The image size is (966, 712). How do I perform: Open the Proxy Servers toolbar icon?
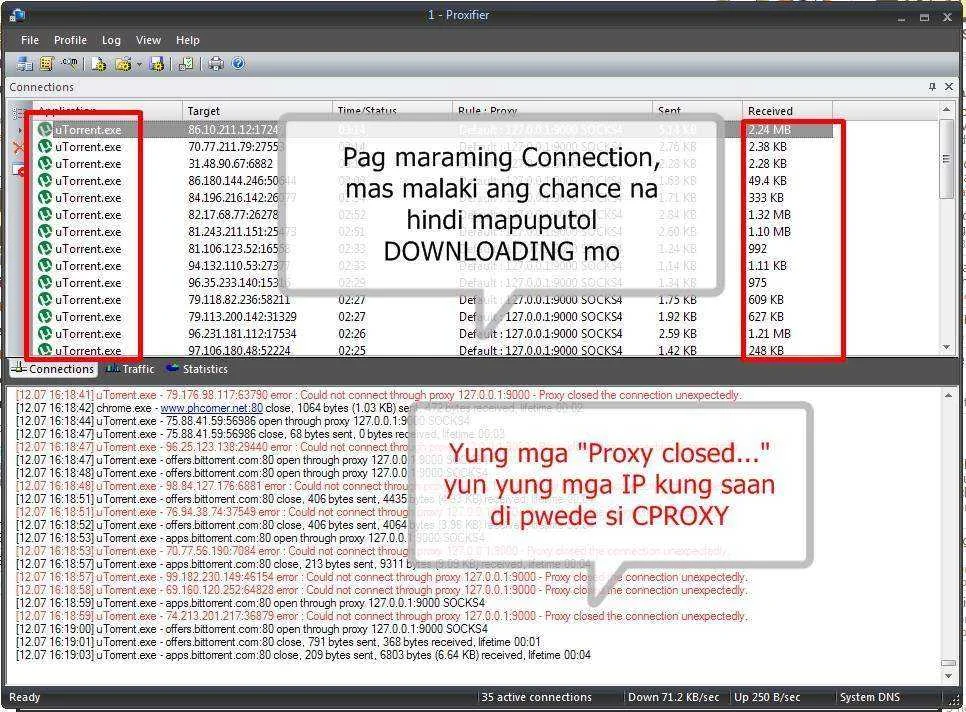[x=25, y=63]
